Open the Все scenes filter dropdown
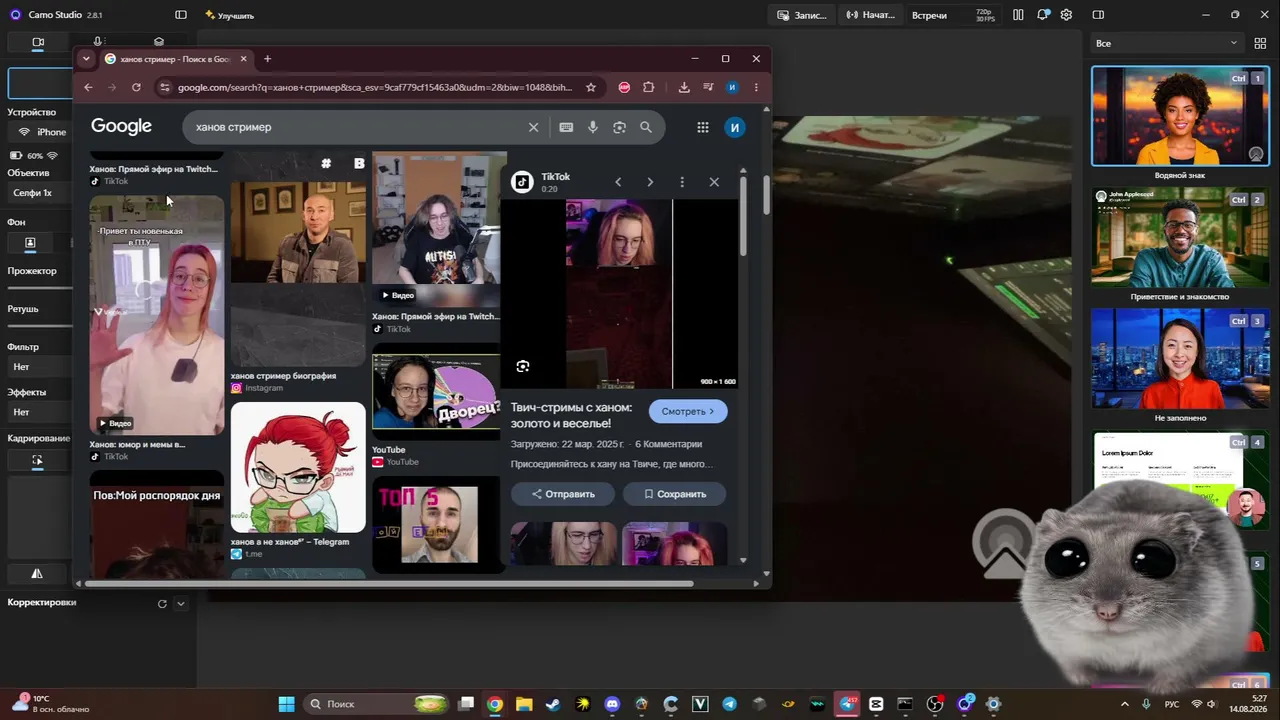 [x=1166, y=43]
